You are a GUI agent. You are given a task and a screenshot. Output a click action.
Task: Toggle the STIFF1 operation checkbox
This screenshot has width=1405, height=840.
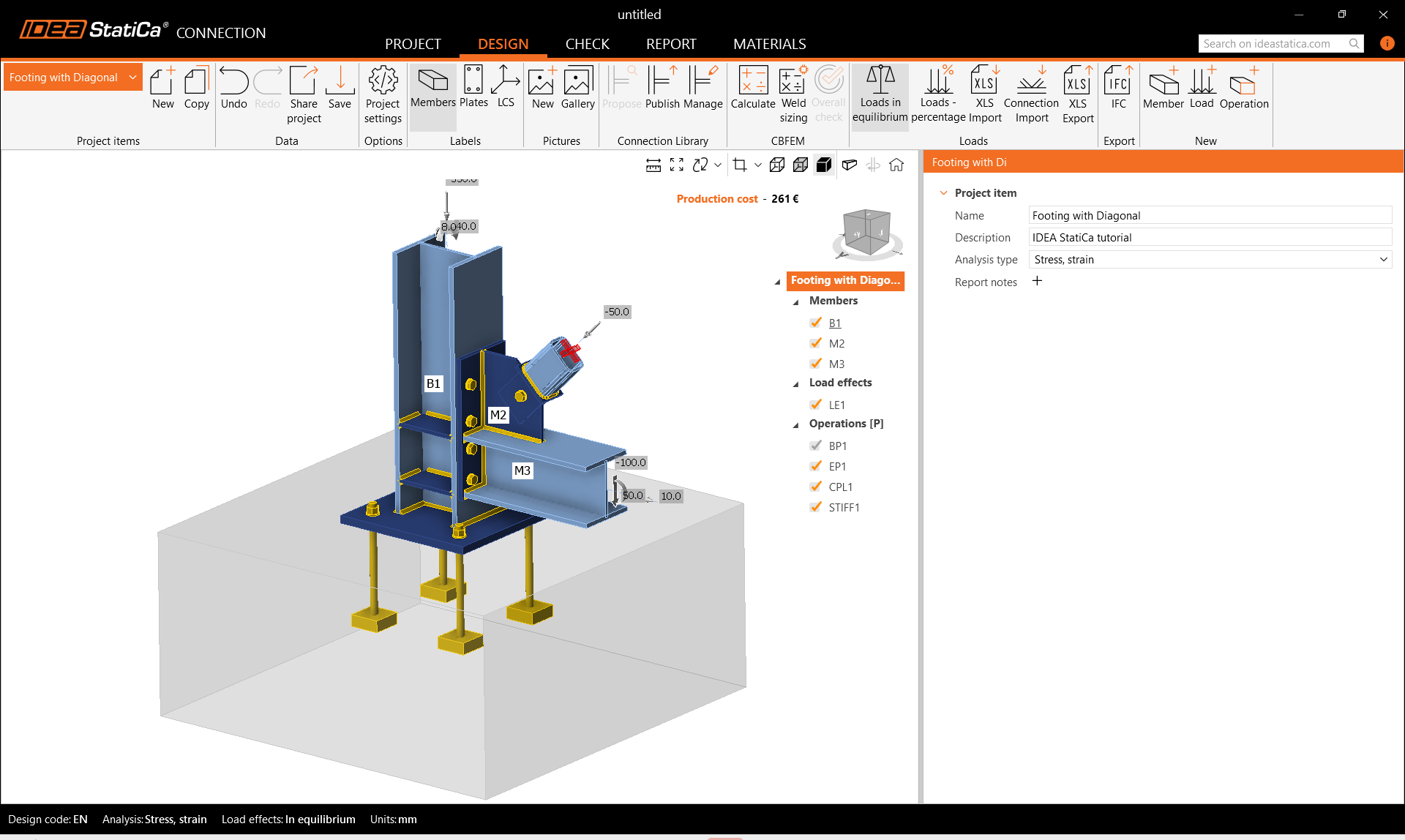pyautogui.click(x=816, y=507)
